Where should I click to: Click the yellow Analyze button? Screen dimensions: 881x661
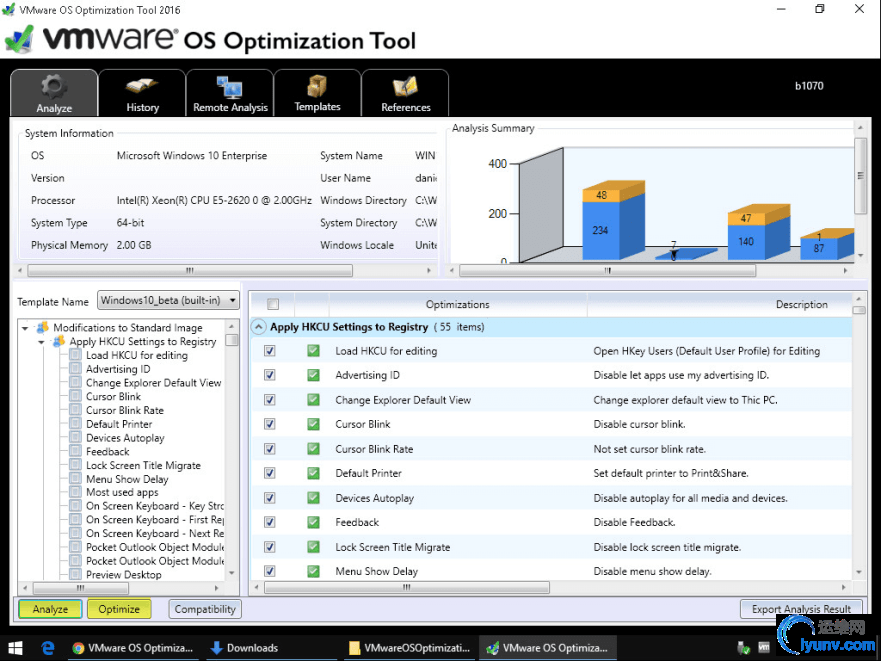[x=50, y=609]
